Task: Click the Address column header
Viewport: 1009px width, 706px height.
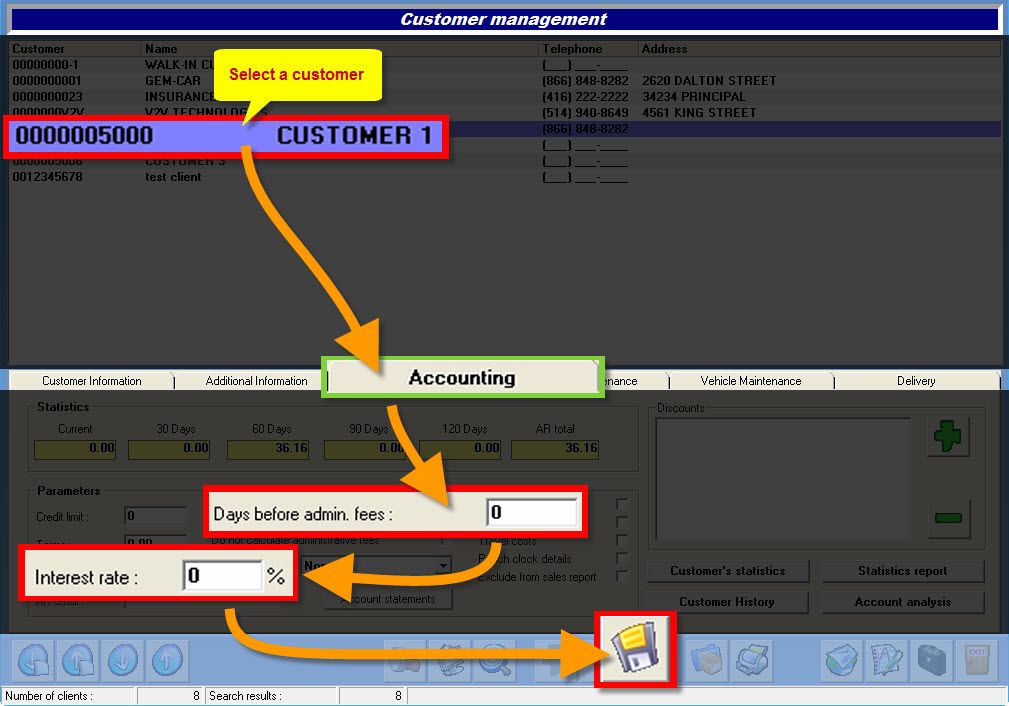Action: point(819,49)
